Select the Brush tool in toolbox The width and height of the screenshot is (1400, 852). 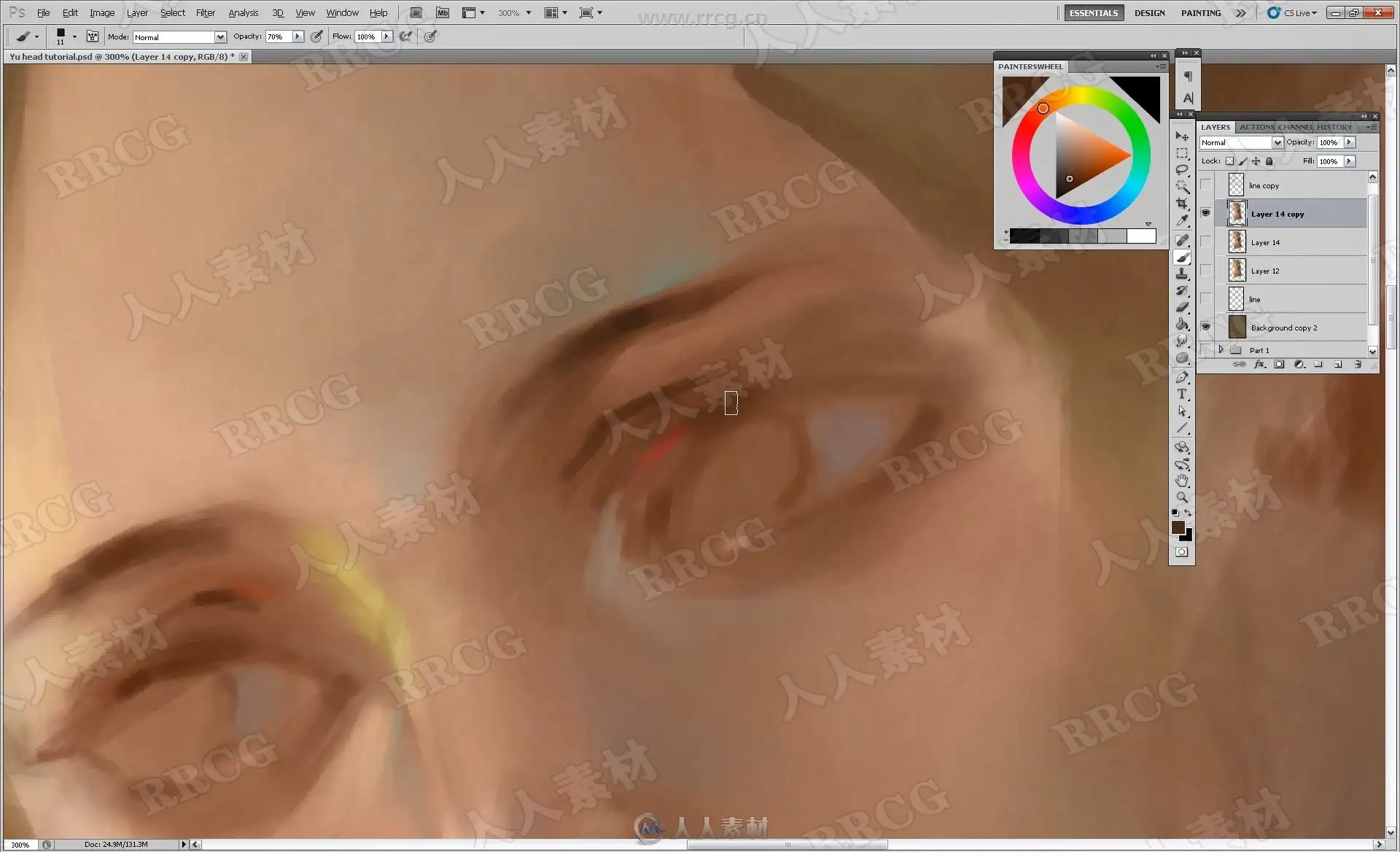[1182, 257]
